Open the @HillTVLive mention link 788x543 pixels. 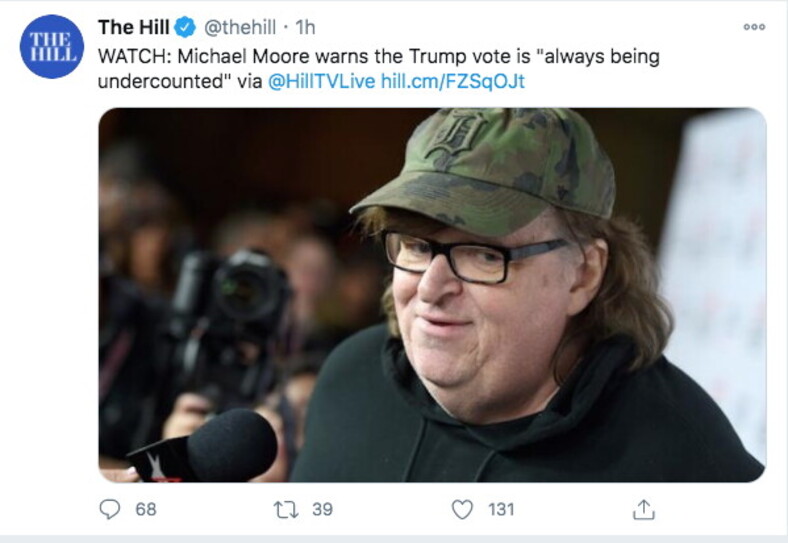coord(321,81)
